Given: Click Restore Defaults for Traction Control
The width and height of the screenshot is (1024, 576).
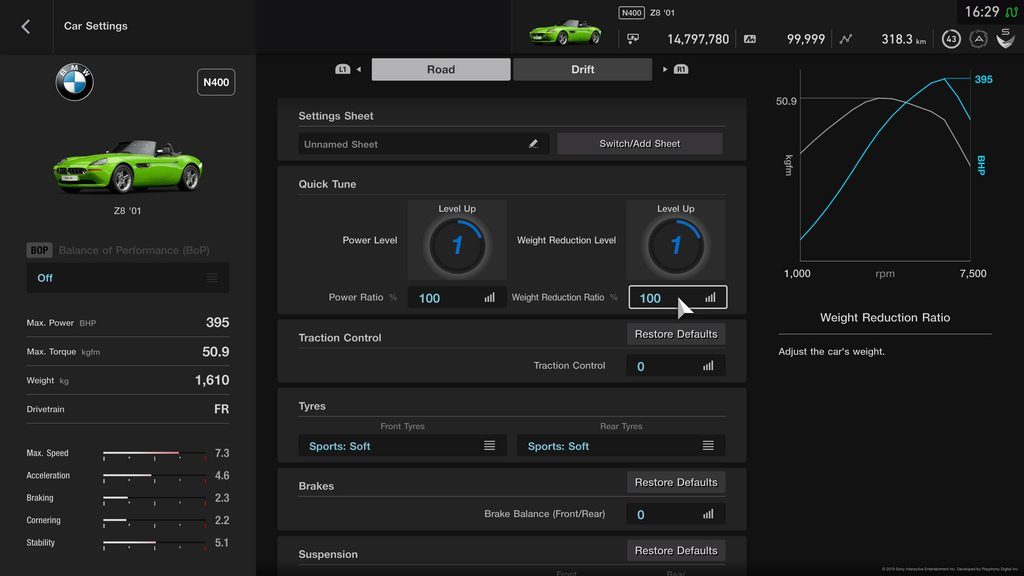Looking at the screenshot, I should (676, 334).
